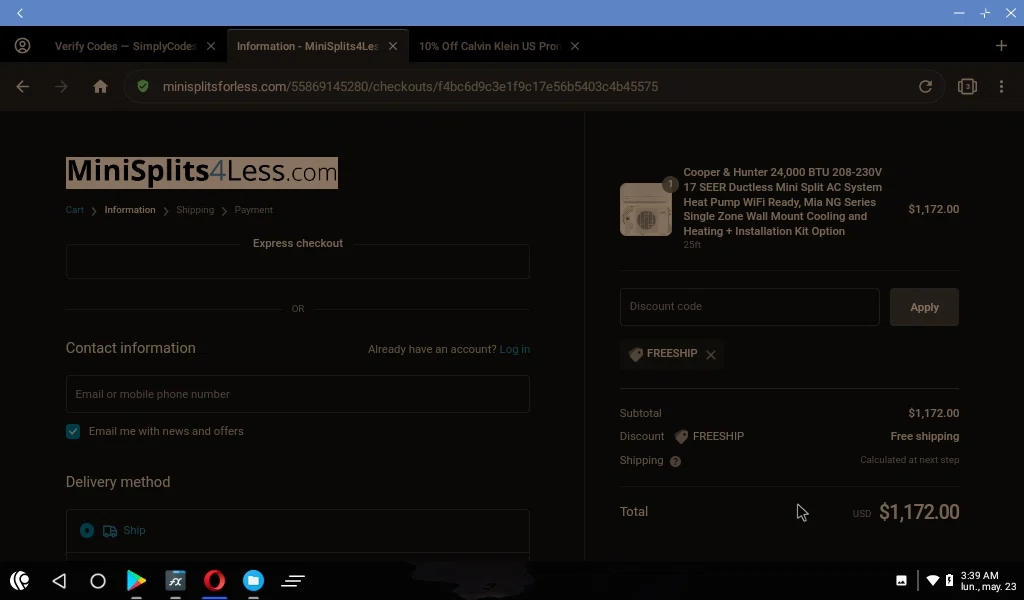Tap the Android back triangle button
Image resolution: width=1024 pixels, height=600 pixels.
(59, 580)
